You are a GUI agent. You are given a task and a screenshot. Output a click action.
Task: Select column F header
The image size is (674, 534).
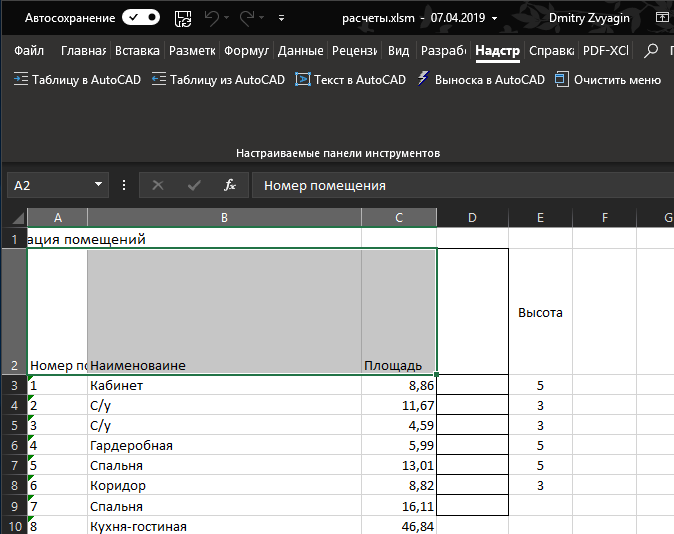coord(604,218)
